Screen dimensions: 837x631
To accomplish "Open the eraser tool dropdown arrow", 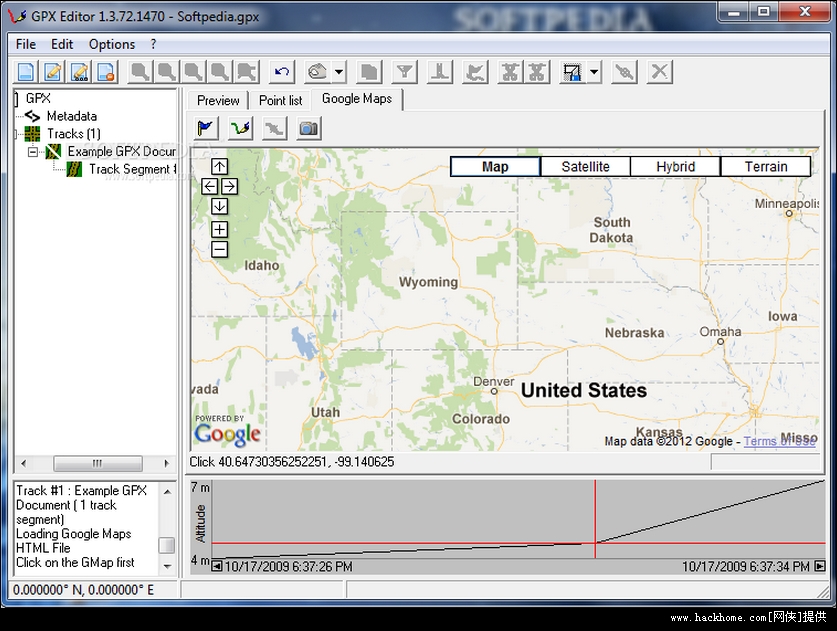I will (339, 72).
